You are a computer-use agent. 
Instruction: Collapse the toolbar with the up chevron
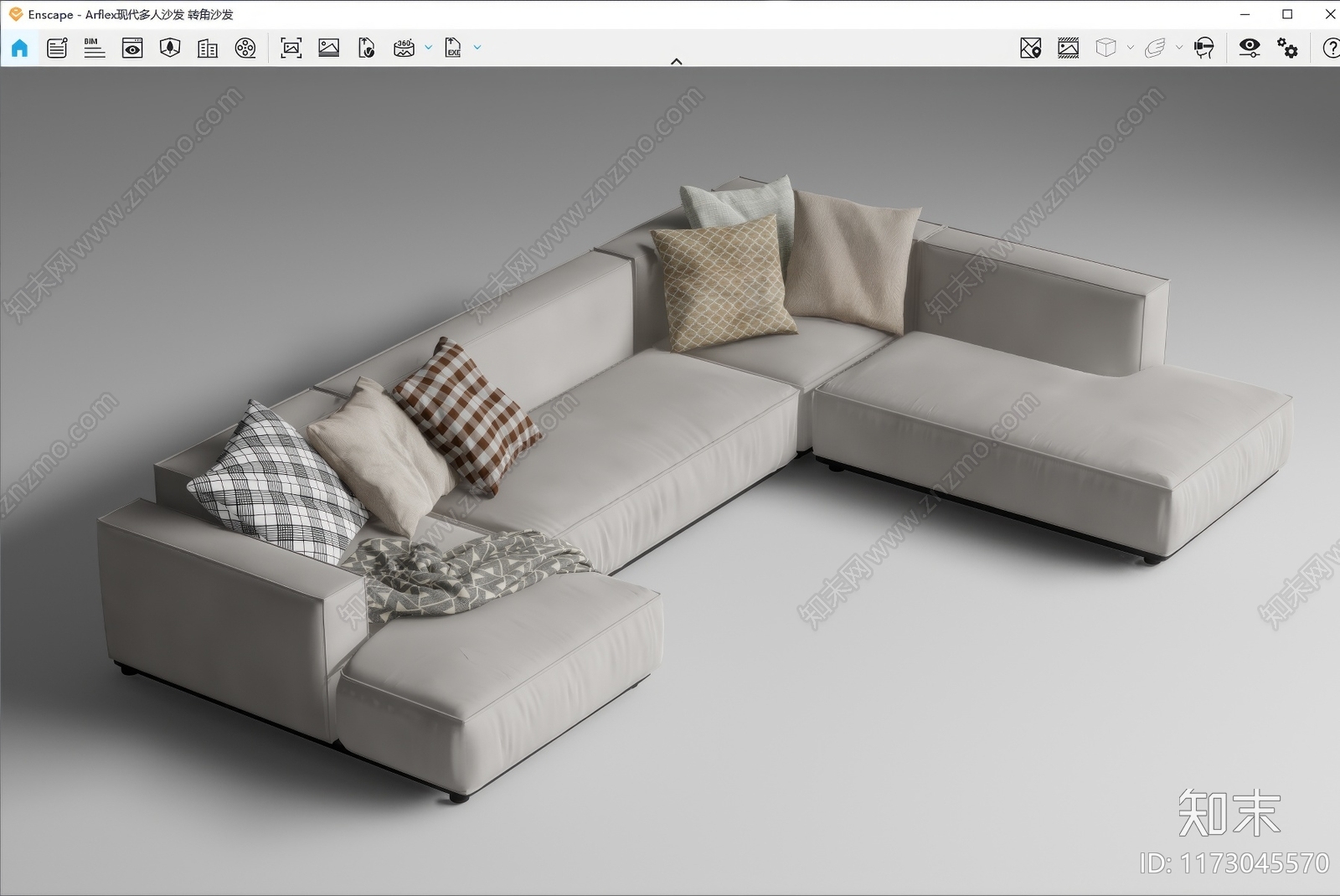click(677, 61)
